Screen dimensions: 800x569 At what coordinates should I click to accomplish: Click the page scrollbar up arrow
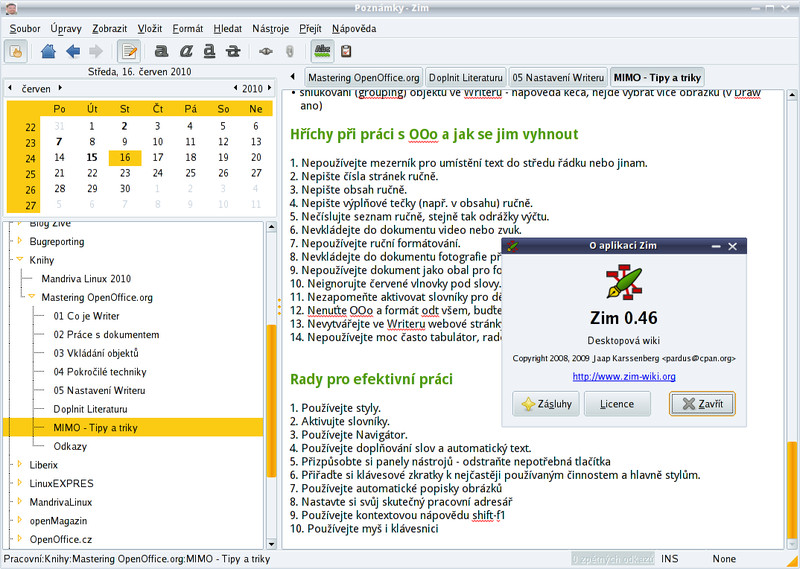click(x=792, y=95)
